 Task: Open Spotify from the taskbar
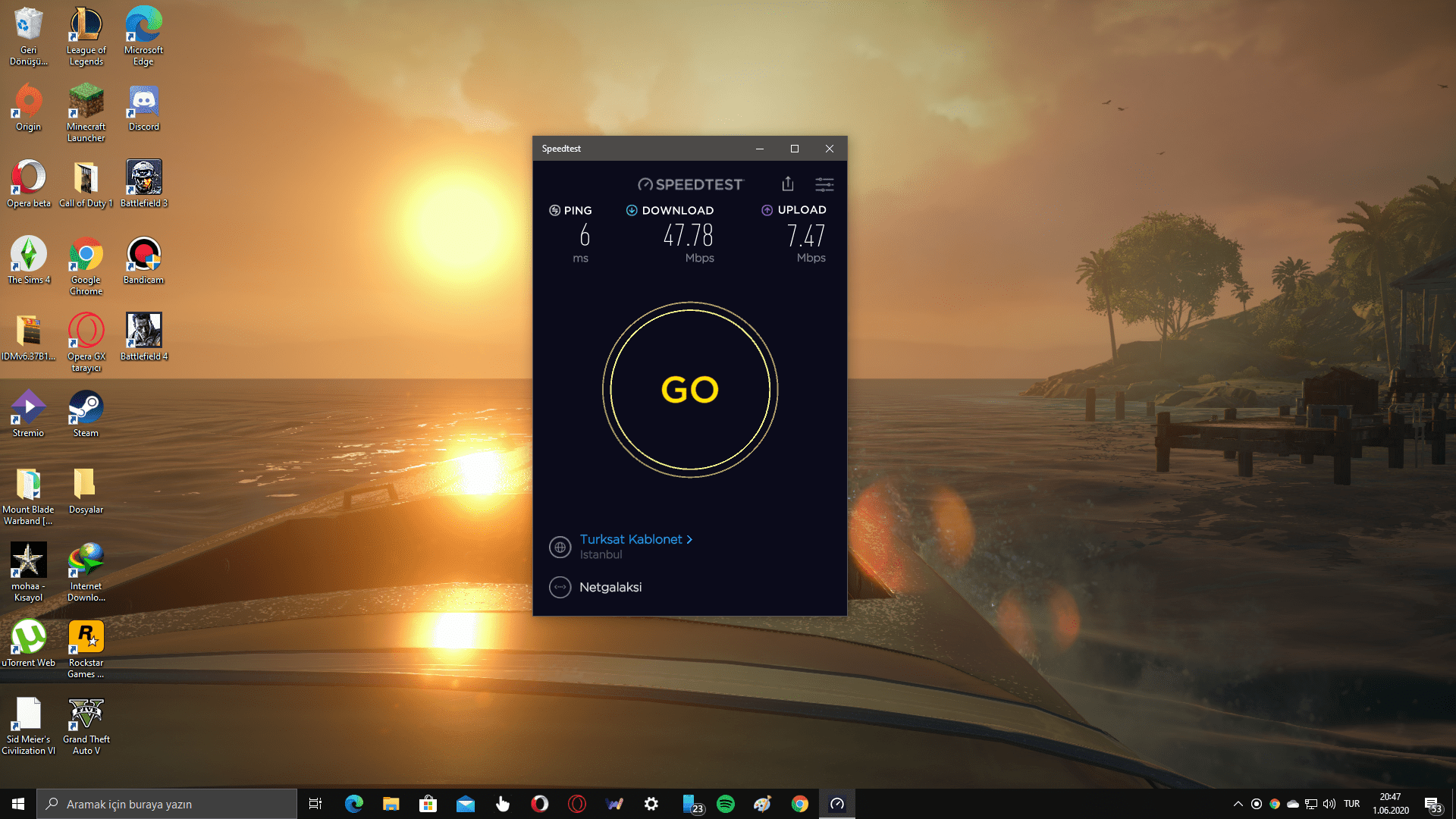tap(726, 804)
